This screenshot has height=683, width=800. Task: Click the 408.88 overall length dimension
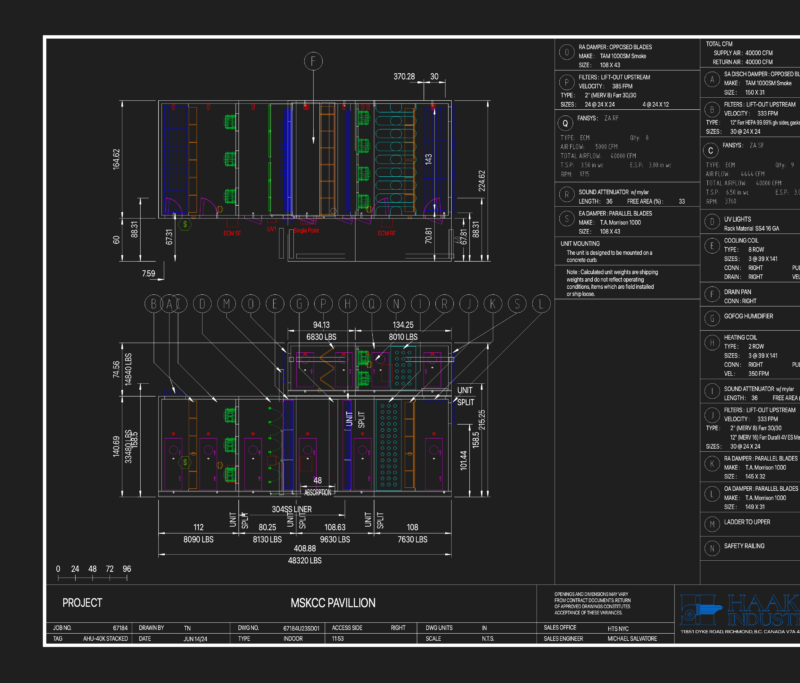tap(305, 549)
